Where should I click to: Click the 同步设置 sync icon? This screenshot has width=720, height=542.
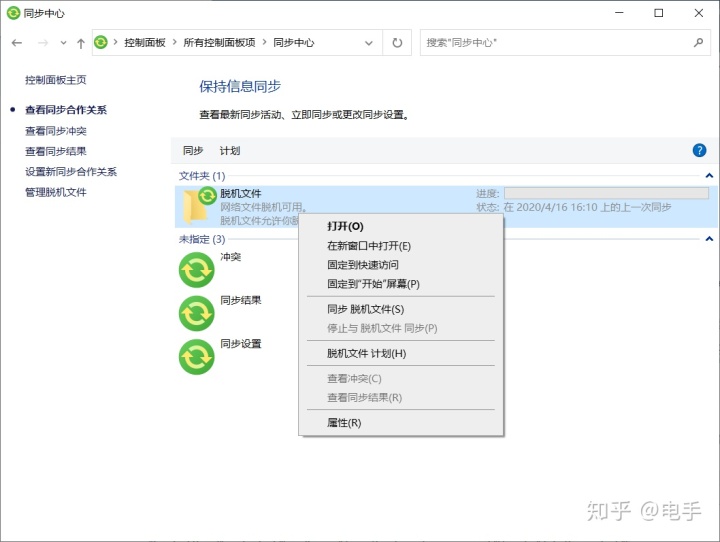tap(197, 357)
